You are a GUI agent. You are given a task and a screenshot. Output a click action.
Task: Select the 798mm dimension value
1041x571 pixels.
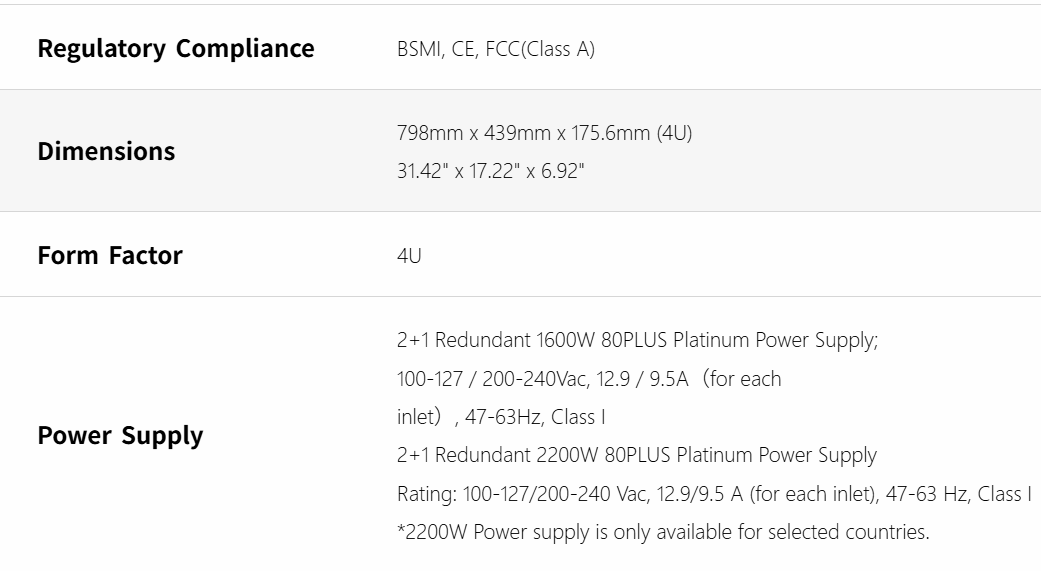(x=429, y=133)
